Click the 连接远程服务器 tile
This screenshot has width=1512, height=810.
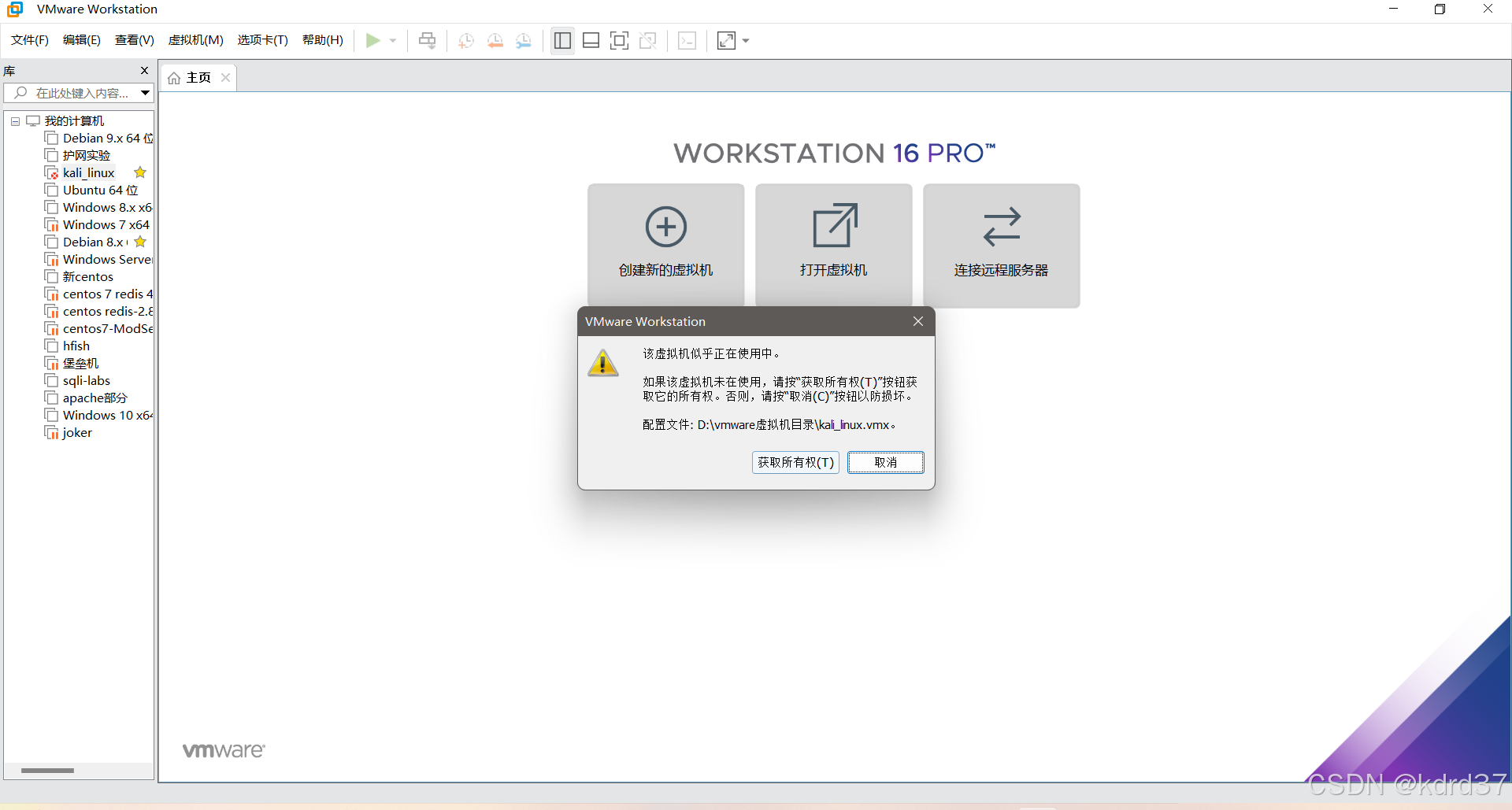pos(1002,246)
